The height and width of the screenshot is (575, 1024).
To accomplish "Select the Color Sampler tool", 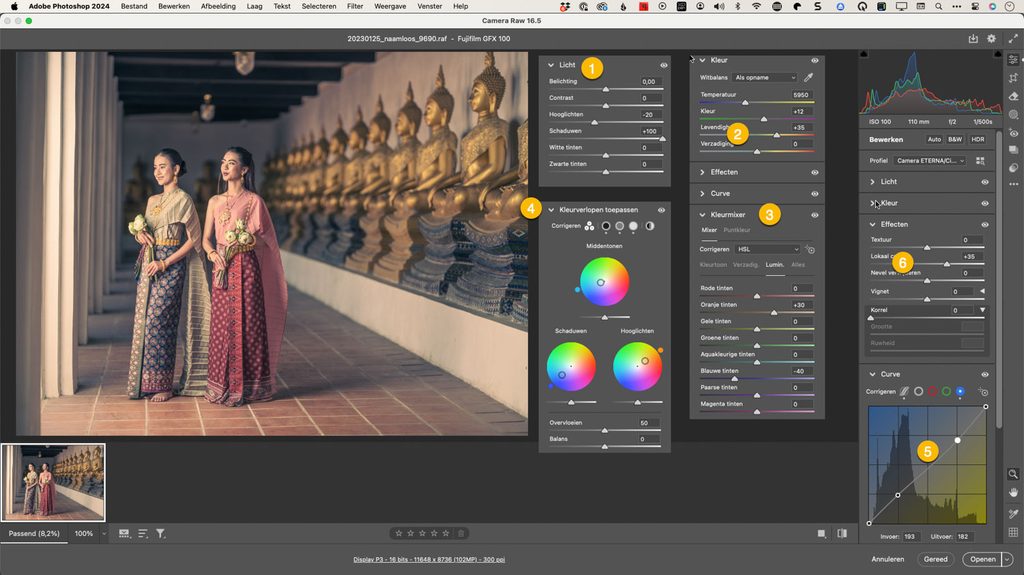I will (1013, 514).
